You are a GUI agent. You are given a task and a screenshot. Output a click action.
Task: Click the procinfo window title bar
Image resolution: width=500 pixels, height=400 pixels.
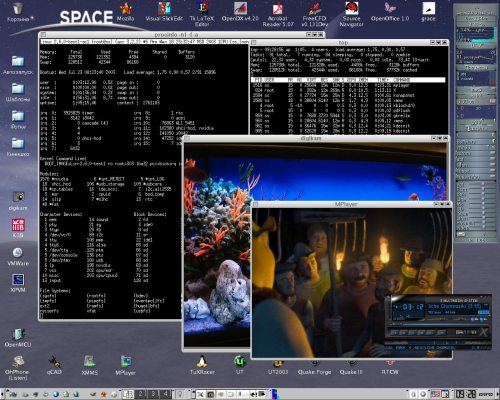[x=177, y=34]
